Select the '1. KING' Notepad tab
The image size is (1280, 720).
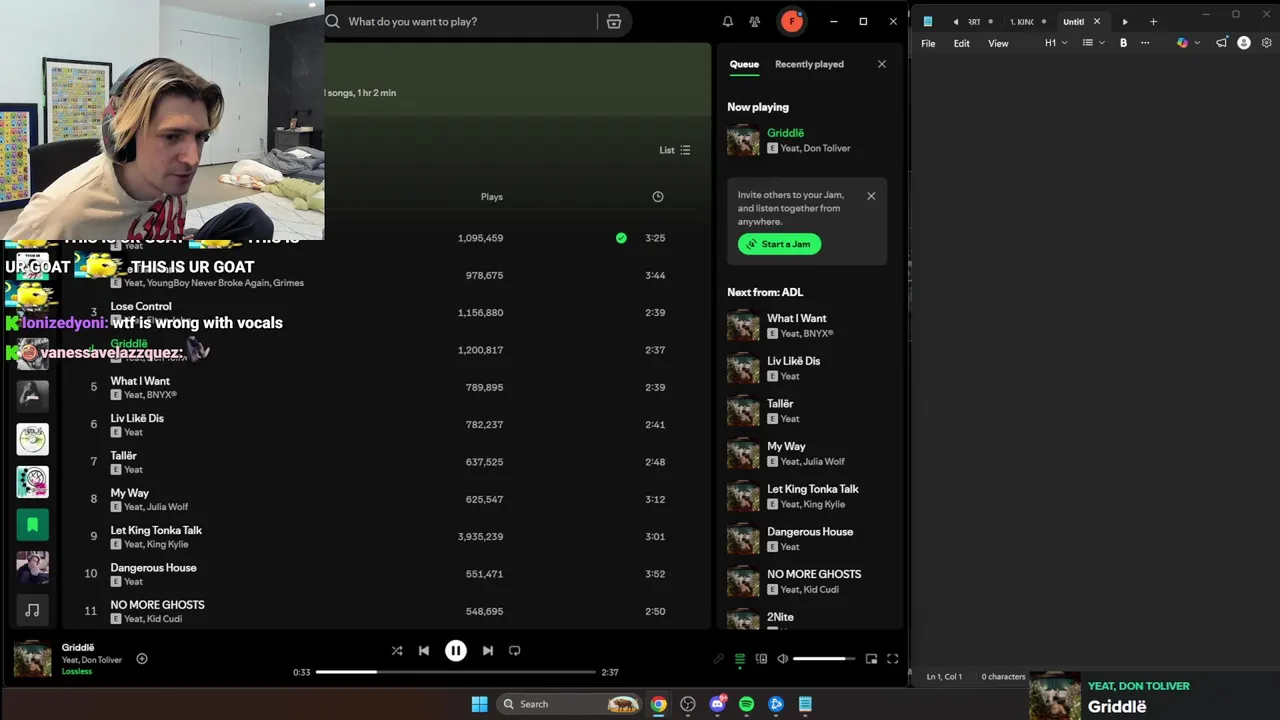pos(1022,21)
